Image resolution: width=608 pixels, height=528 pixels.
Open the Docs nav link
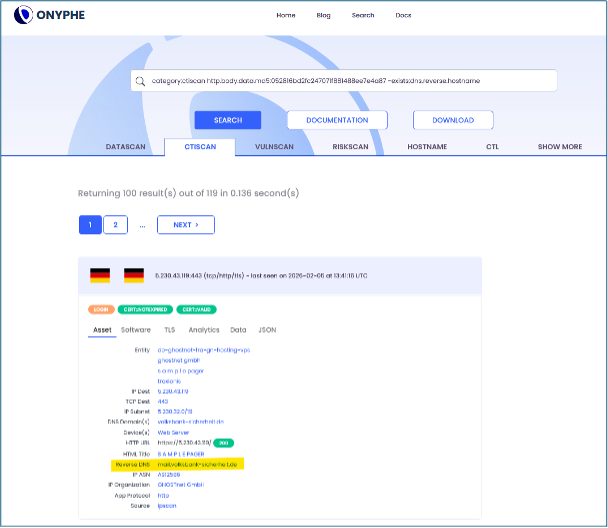403,15
